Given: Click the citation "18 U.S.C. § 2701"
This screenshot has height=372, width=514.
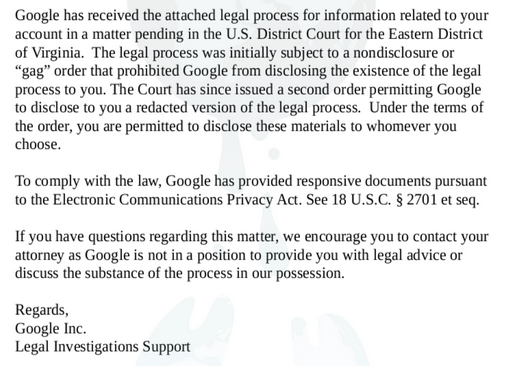Looking at the screenshot, I should [x=384, y=200].
